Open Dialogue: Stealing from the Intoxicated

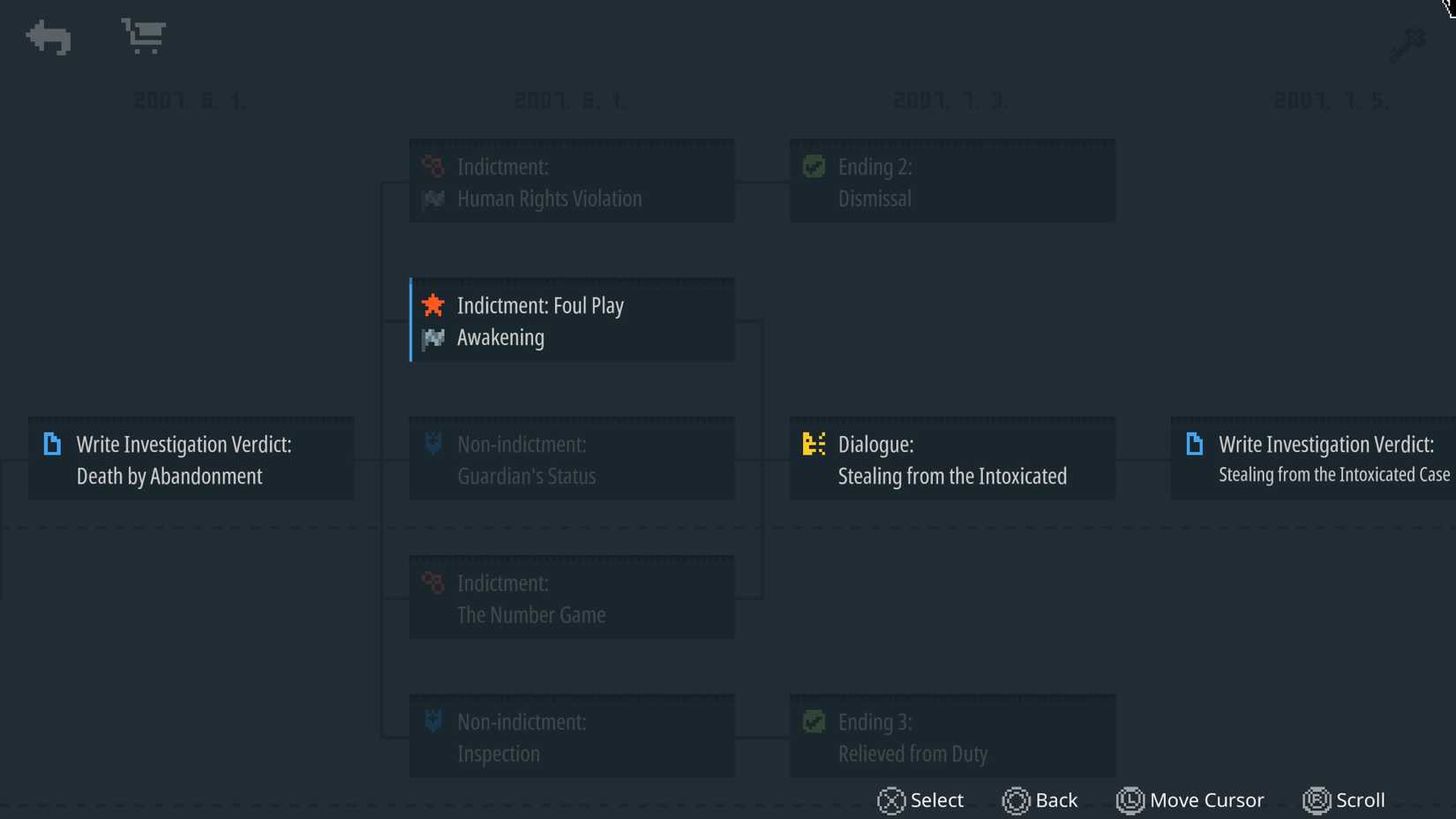pyautogui.click(x=952, y=459)
